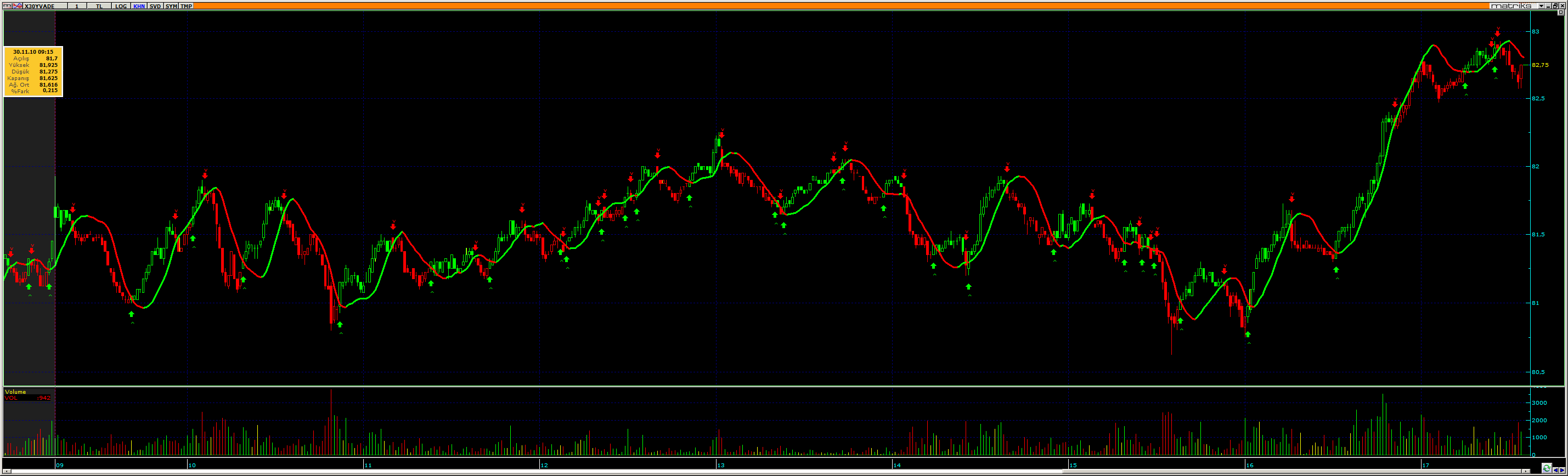Image resolution: width=1568 pixels, height=476 pixels.
Task: Minimize the chart window
Action: pyautogui.click(x=1548, y=6)
